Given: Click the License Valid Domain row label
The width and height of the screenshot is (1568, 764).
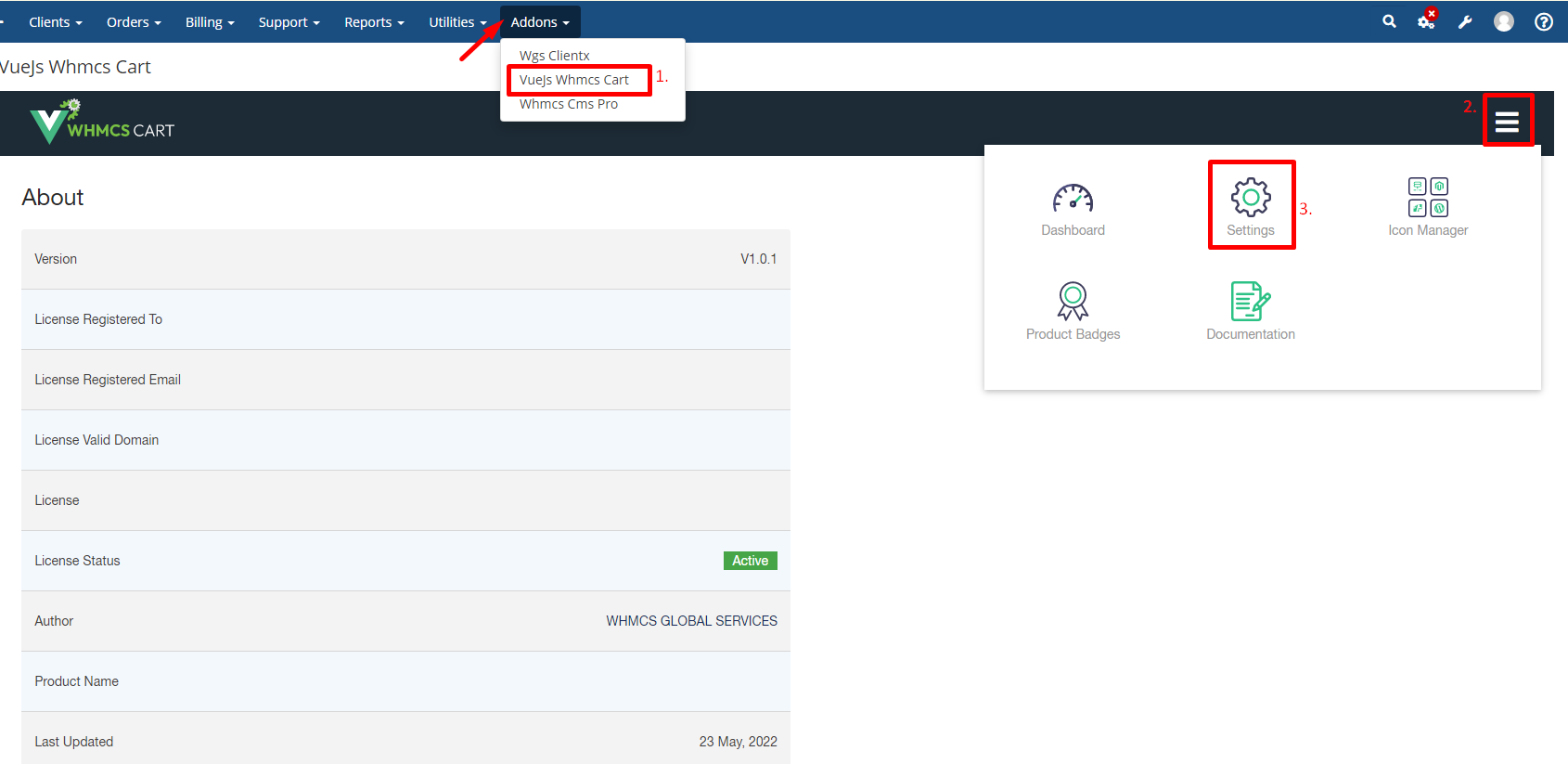Looking at the screenshot, I should [96, 440].
